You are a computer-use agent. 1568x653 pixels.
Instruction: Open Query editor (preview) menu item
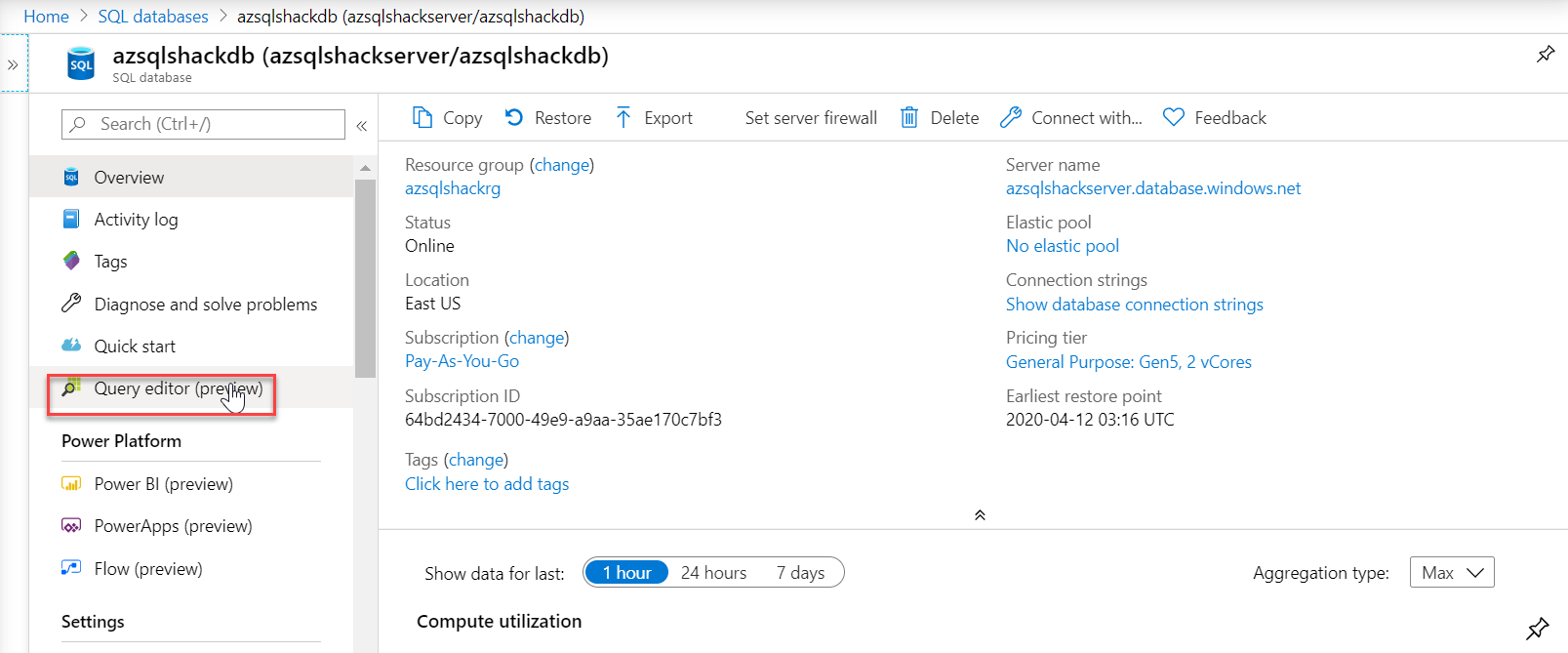coord(178,388)
